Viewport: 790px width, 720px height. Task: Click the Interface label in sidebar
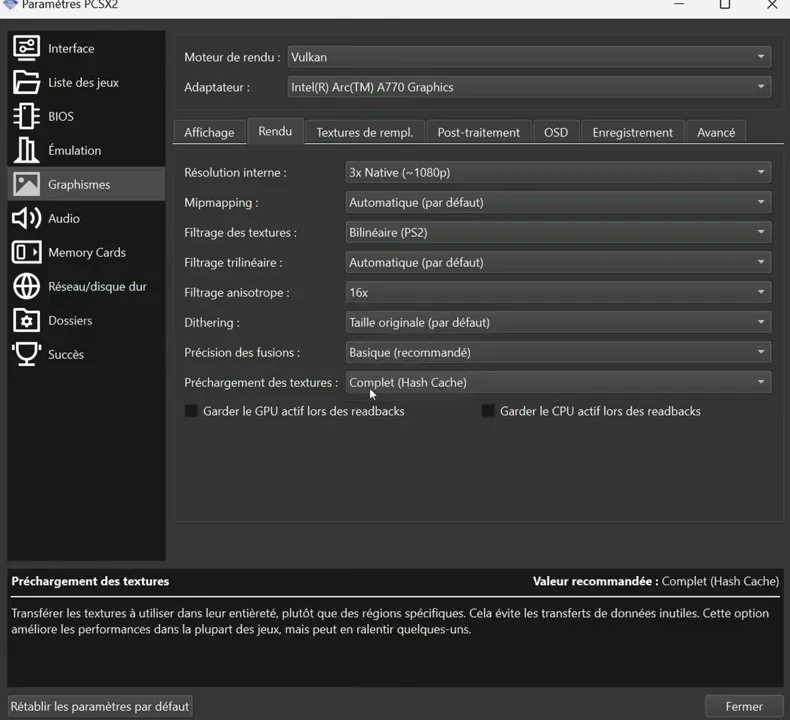(x=71, y=48)
